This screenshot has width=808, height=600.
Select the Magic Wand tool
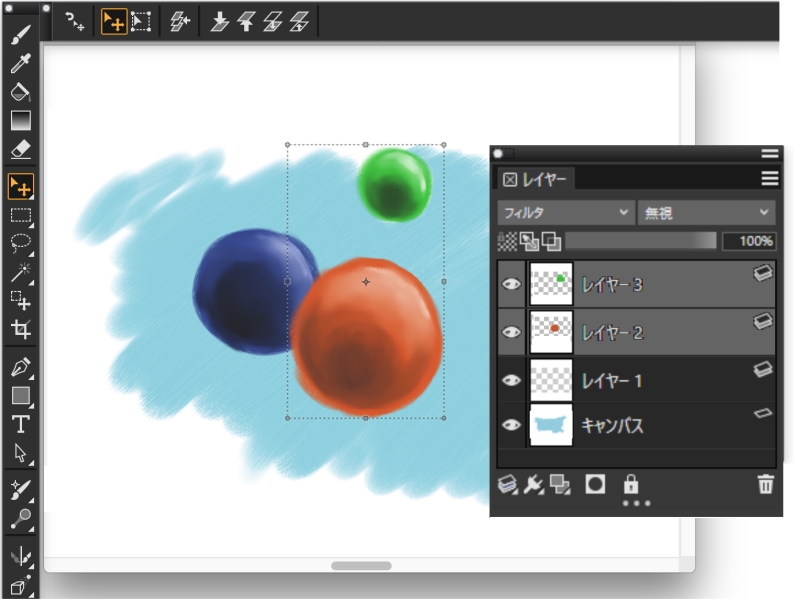click(20, 272)
